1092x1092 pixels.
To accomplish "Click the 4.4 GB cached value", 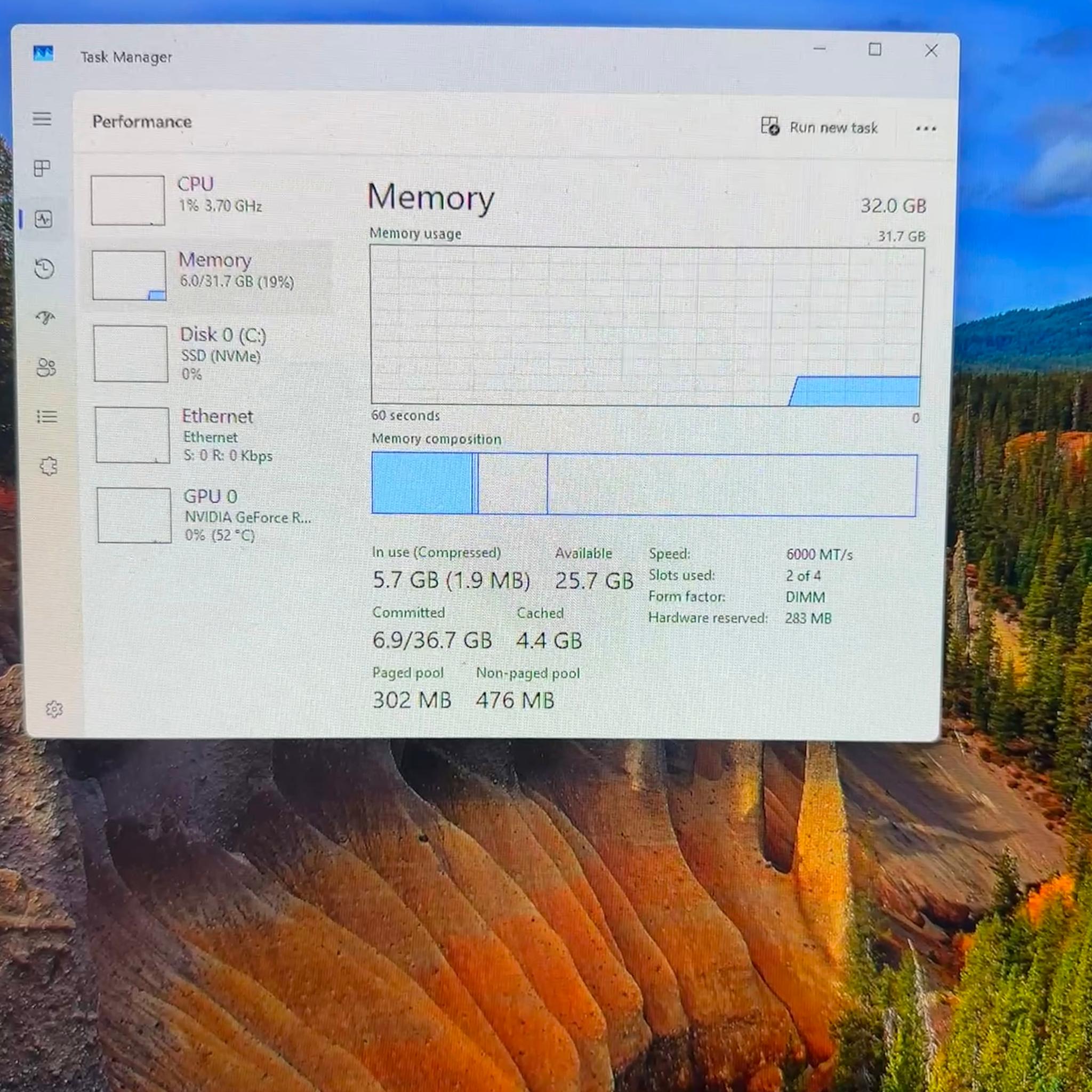I will click(549, 641).
